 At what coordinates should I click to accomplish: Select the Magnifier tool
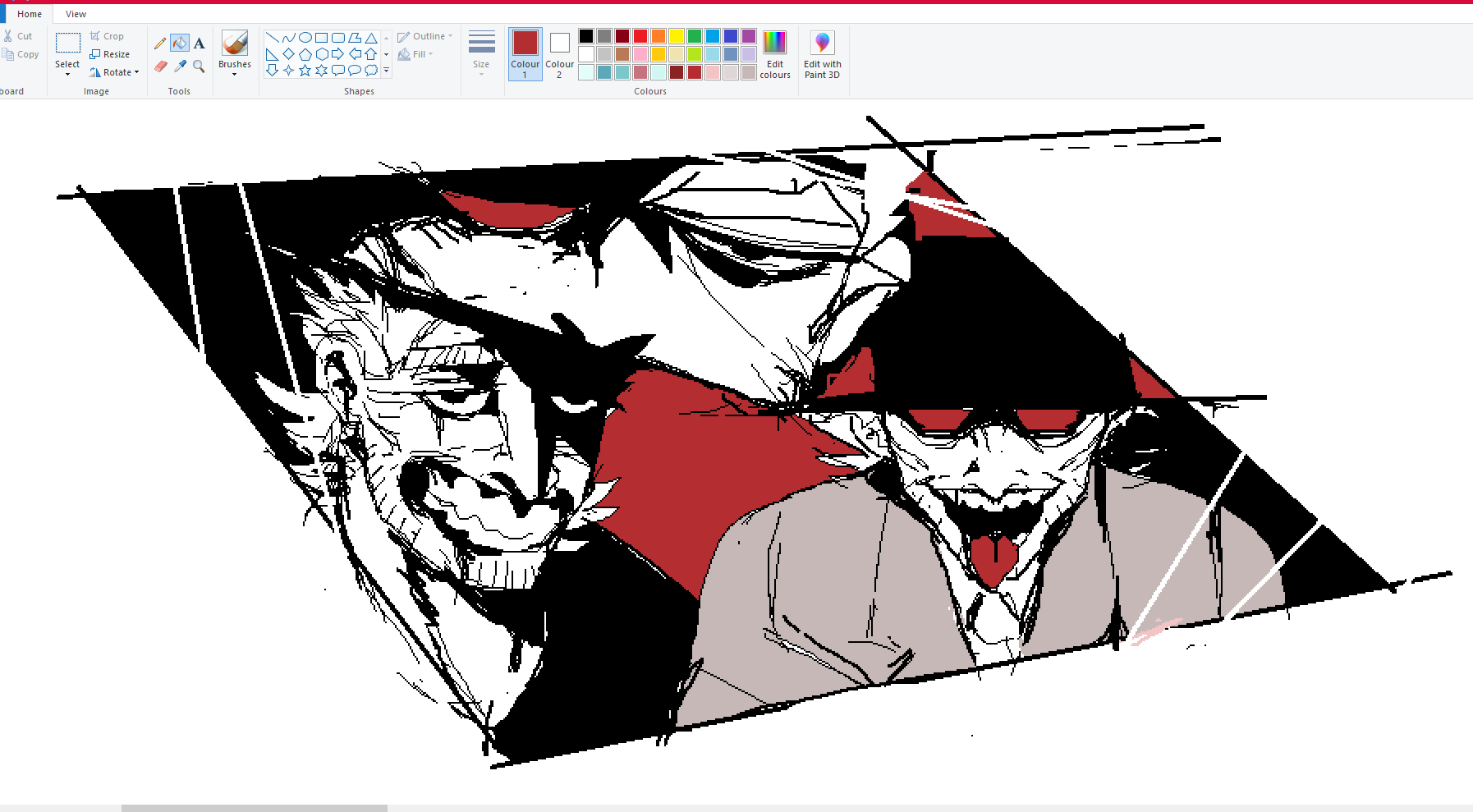coord(199,66)
